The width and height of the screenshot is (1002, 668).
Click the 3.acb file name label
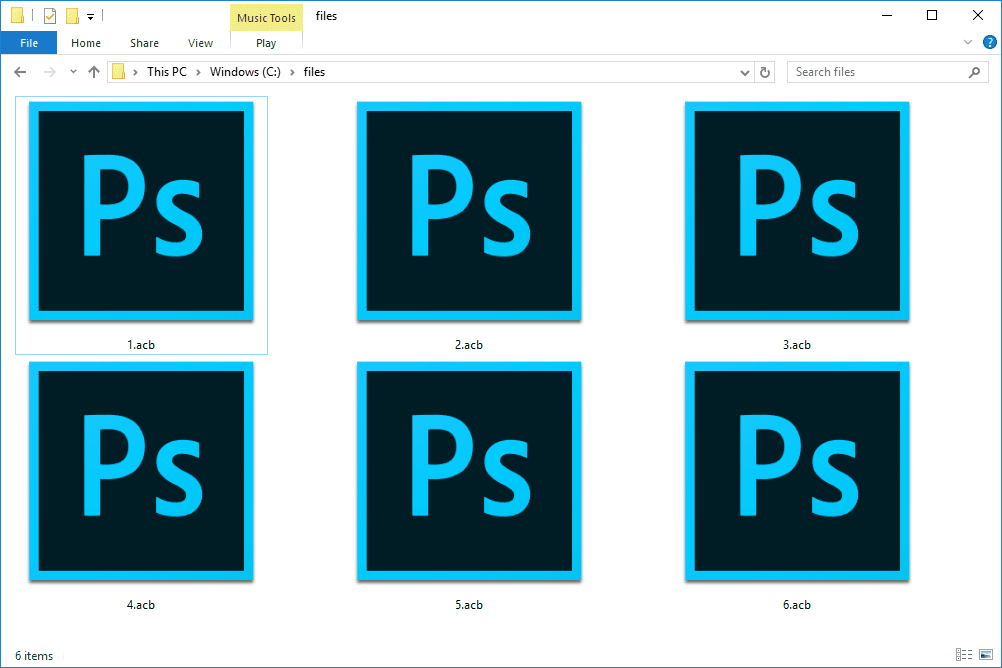coord(797,345)
